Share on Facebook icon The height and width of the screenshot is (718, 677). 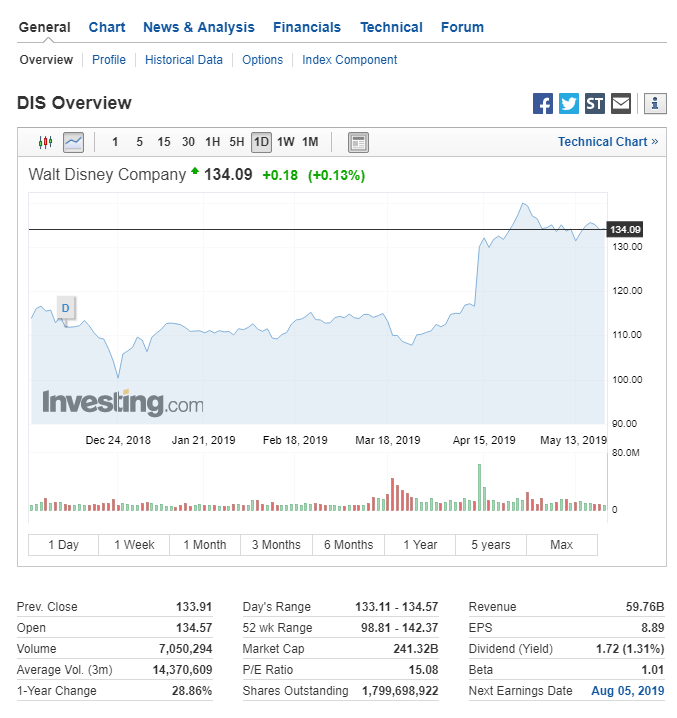click(543, 103)
